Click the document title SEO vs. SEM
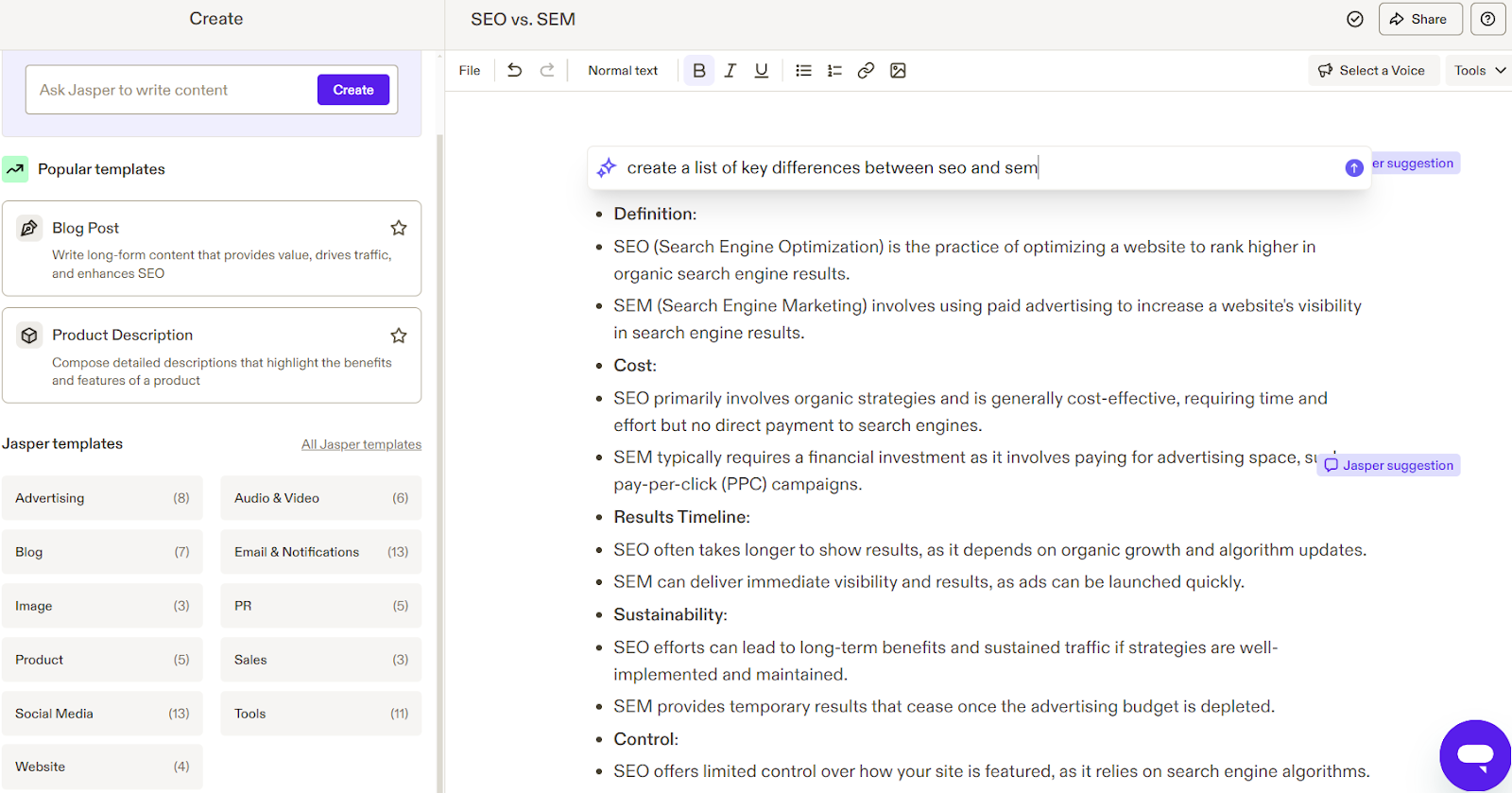This screenshot has width=1512, height=793. click(524, 19)
